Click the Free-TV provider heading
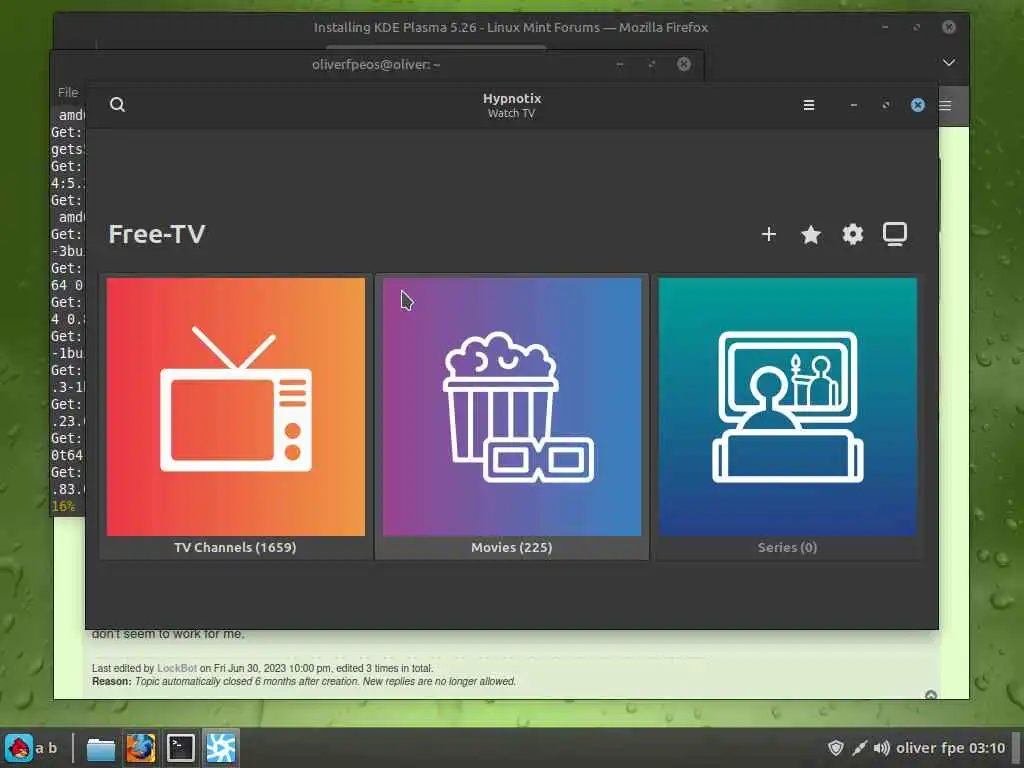The height and width of the screenshot is (768, 1024). [157, 234]
